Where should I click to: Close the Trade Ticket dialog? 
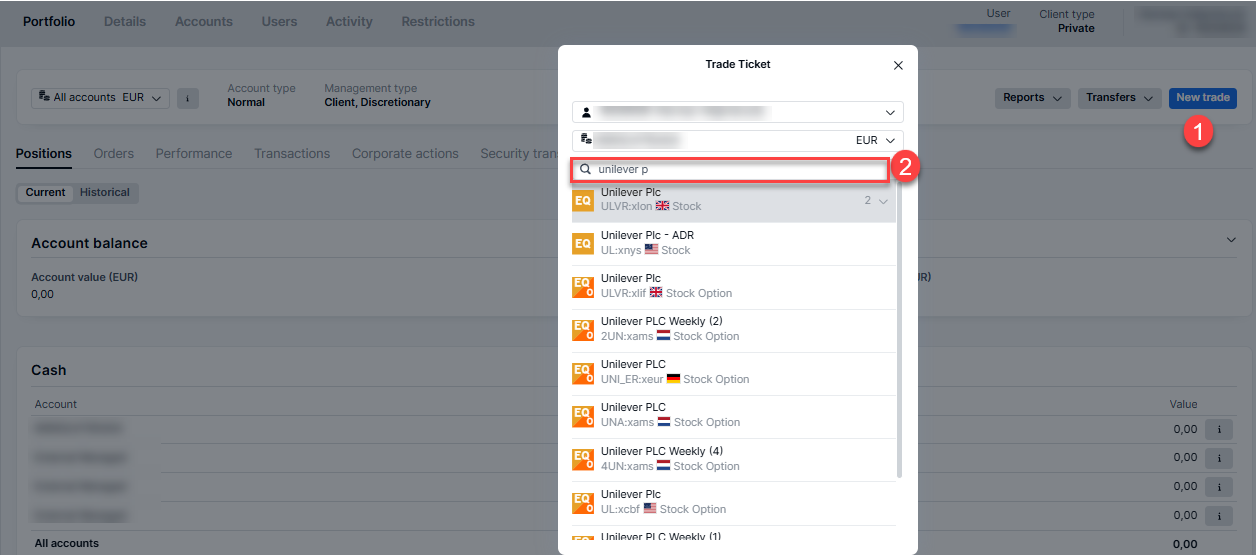pos(897,66)
